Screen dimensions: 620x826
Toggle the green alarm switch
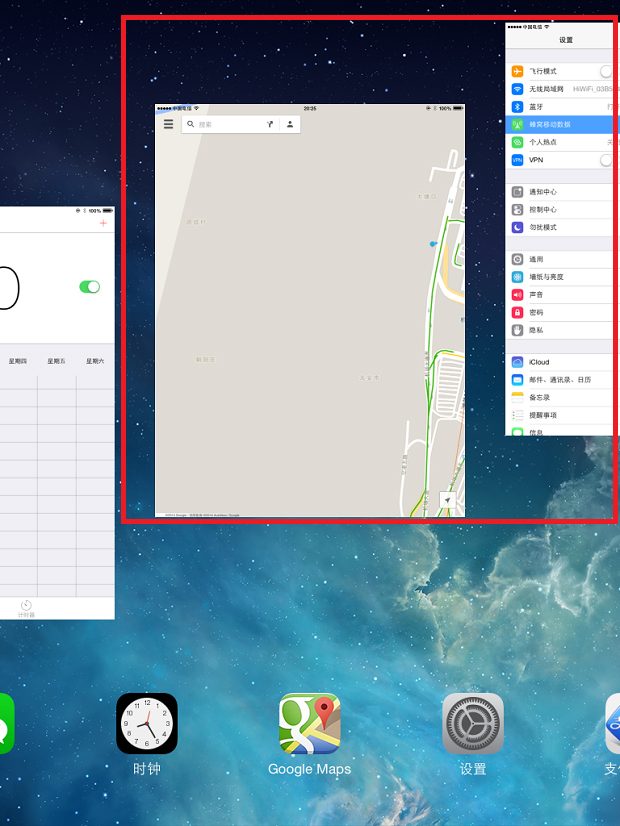(90, 287)
